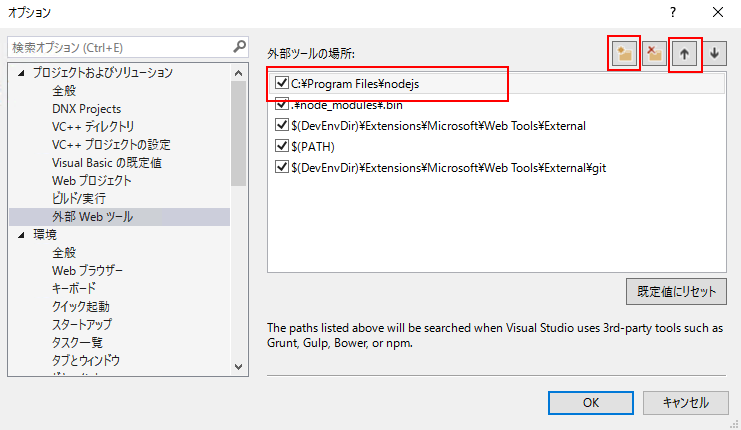The width and height of the screenshot is (741, 430).
Task: Confirm with the OK button
Action: 591,403
